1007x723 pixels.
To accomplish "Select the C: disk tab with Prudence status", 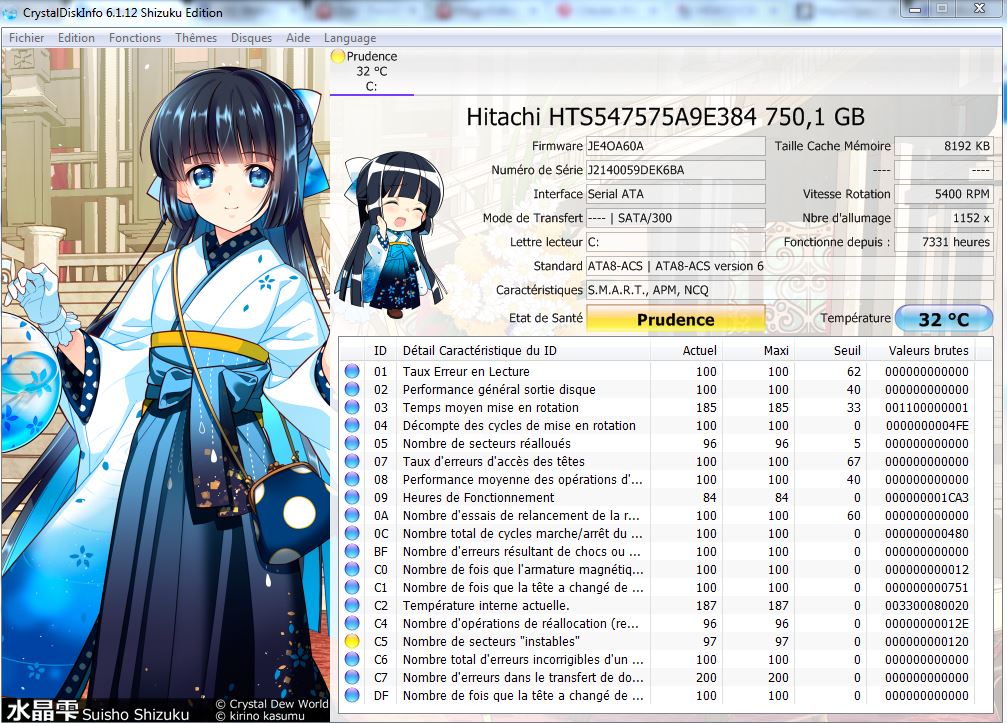I will 372,71.
